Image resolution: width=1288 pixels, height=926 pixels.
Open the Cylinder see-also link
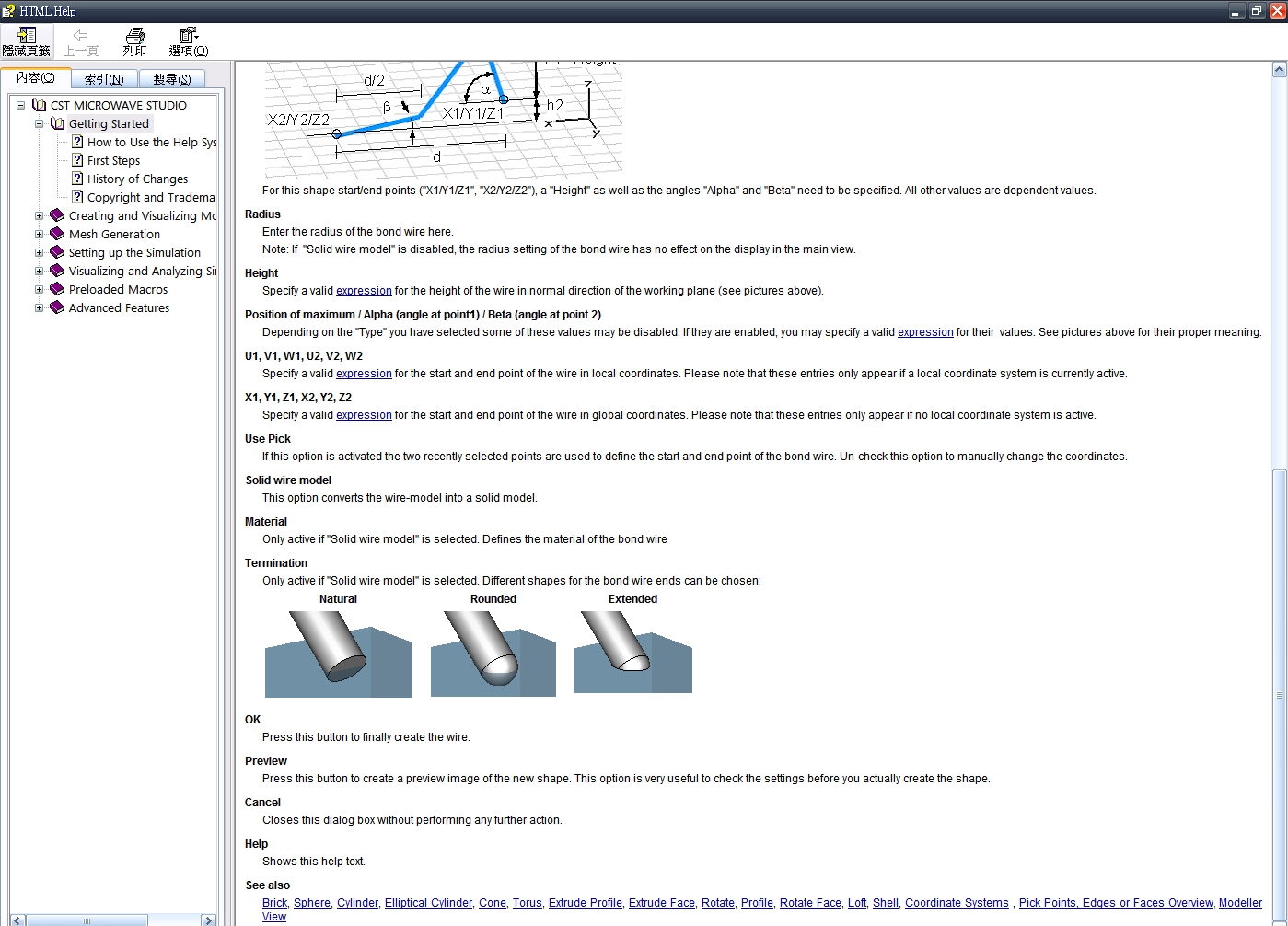[x=357, y=903]
